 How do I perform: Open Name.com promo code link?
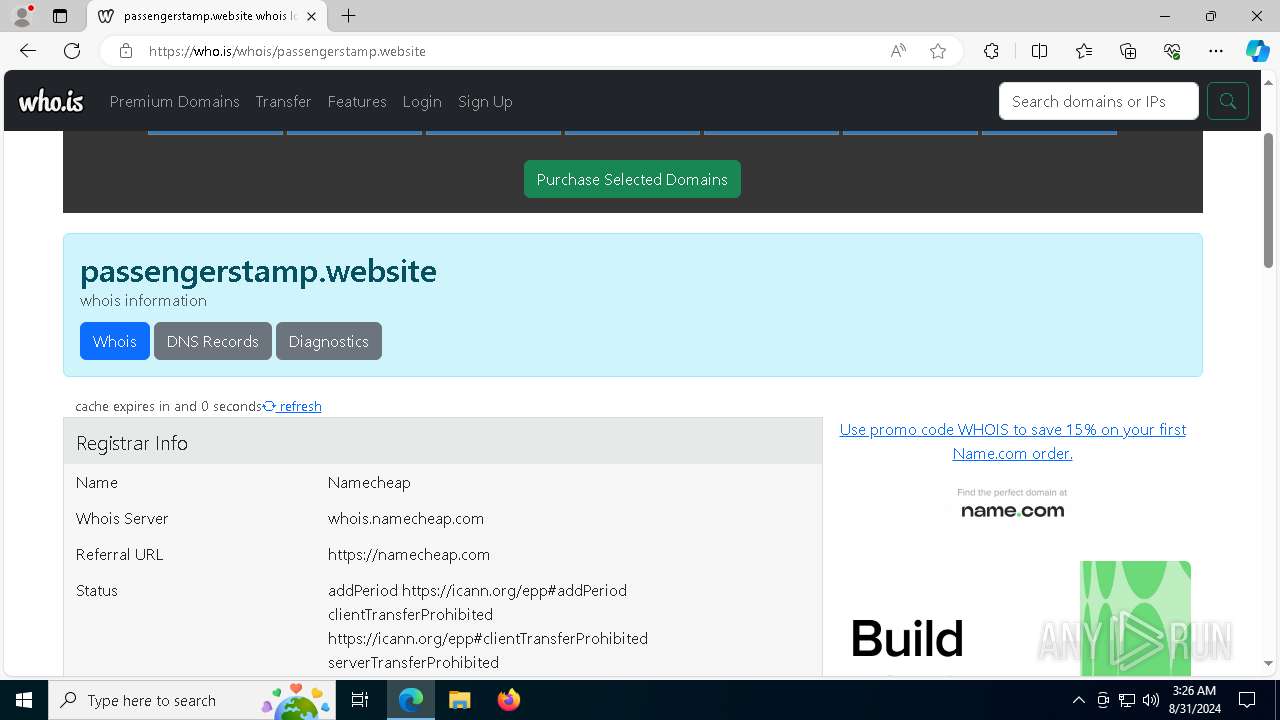point(1012,441)
